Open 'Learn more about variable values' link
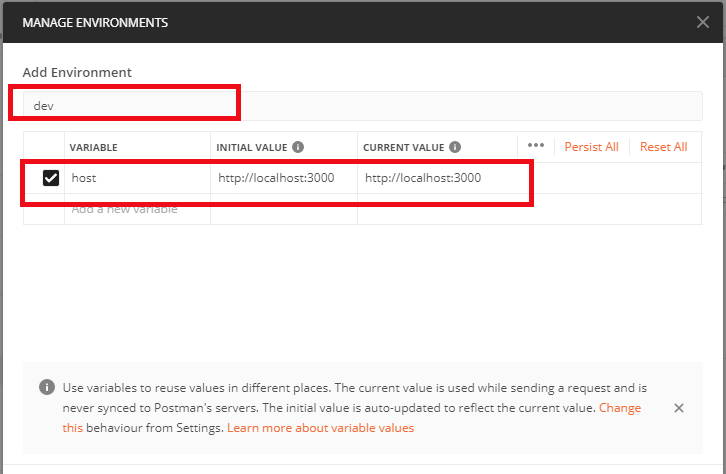Screen dimensions: 726x474 pos(320,428)
